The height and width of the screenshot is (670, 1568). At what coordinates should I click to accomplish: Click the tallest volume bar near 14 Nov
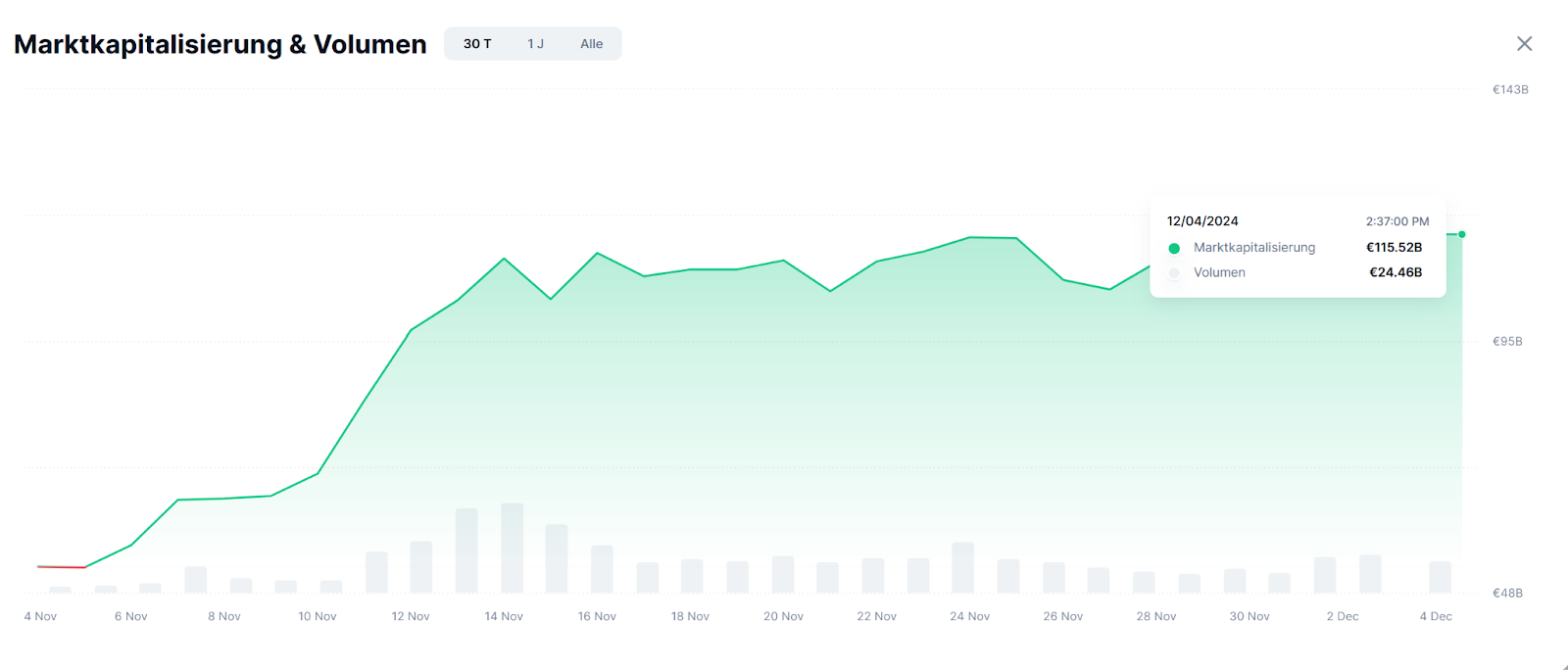point(512,548)
